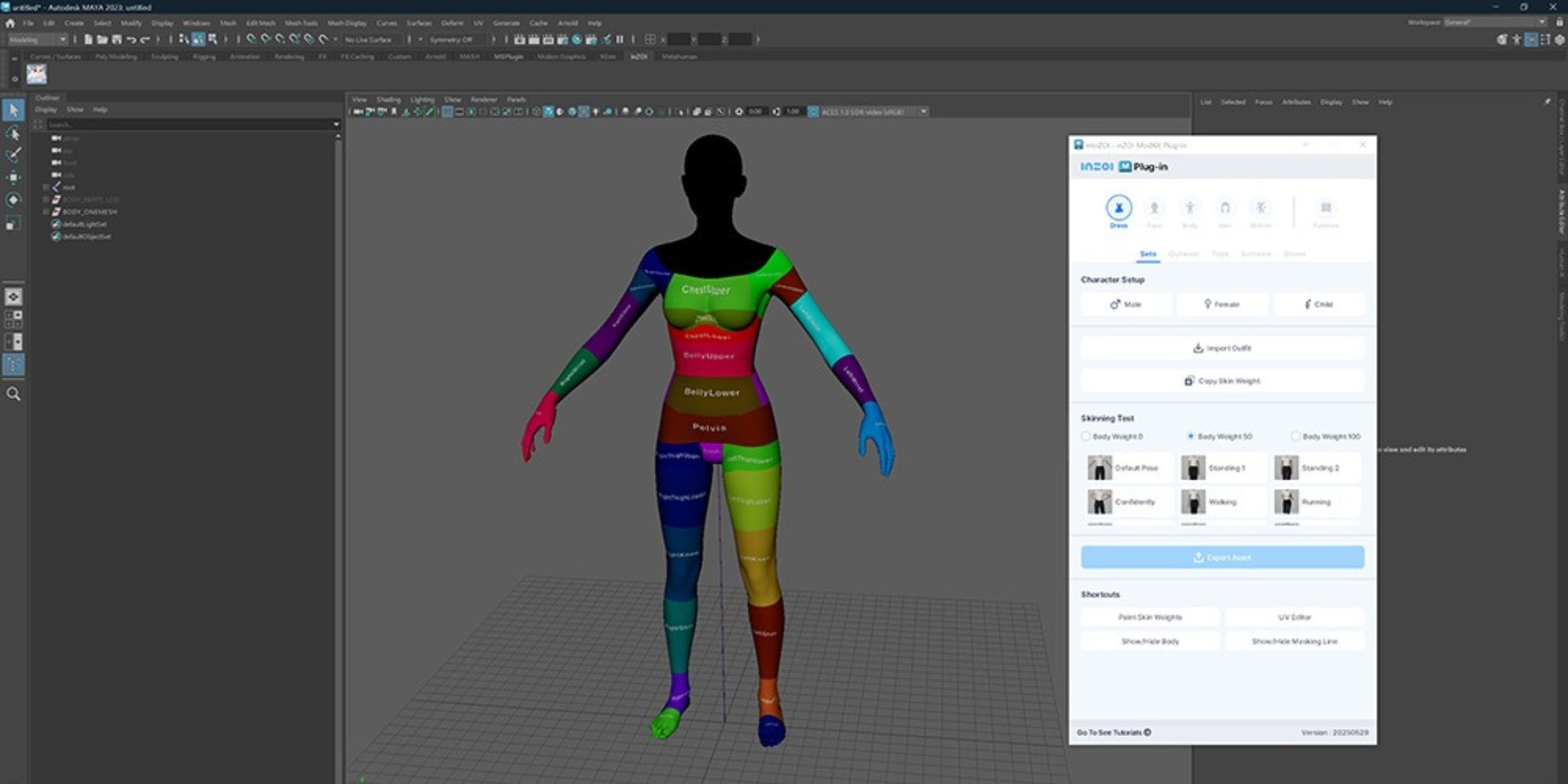Switch to the Rigging shelf tab

click(x=204, y=56)
